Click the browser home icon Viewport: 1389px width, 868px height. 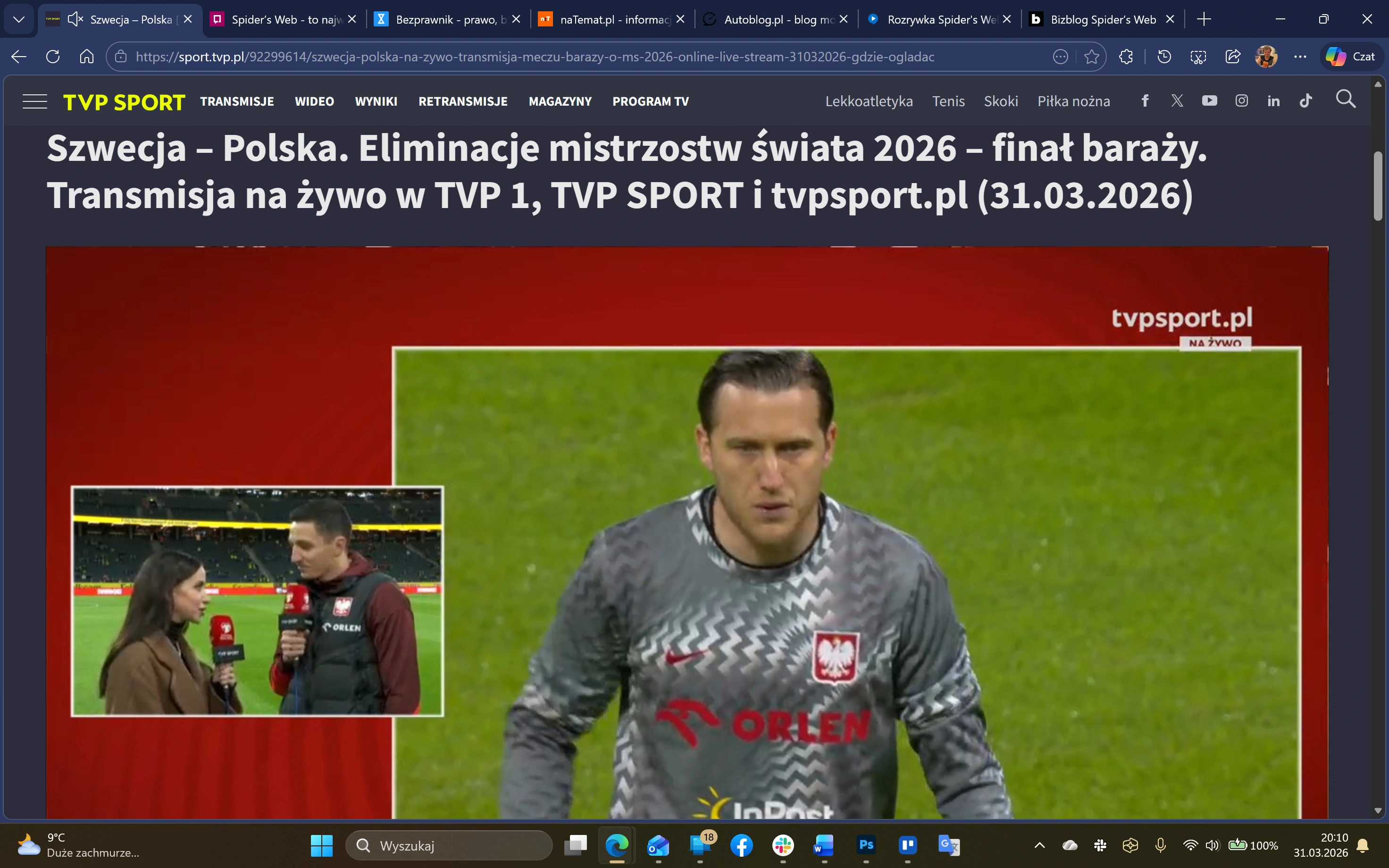[x=87, y=56]
